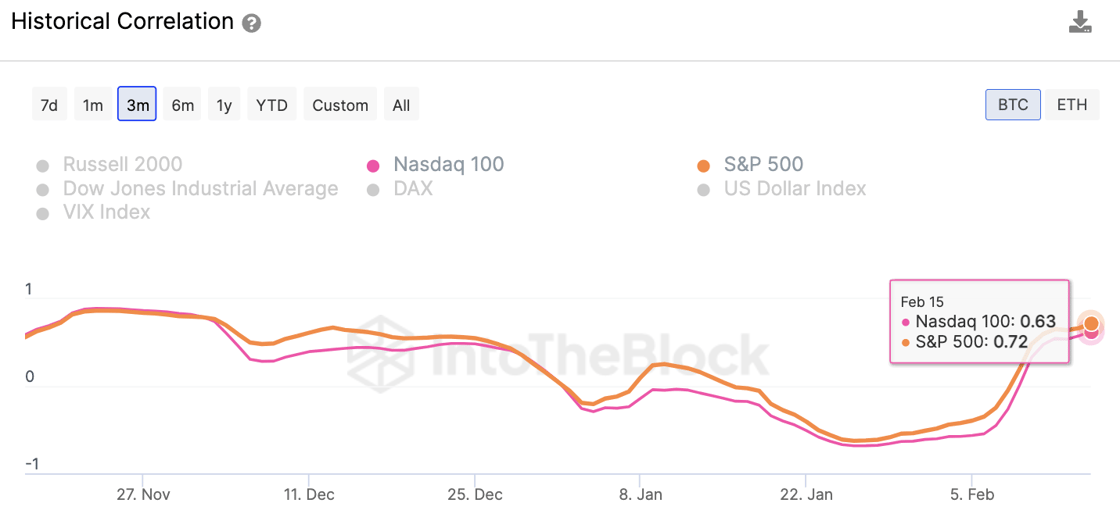Switch the chart to ETH
This screenshot has height=528, width=1120.
1072,105
